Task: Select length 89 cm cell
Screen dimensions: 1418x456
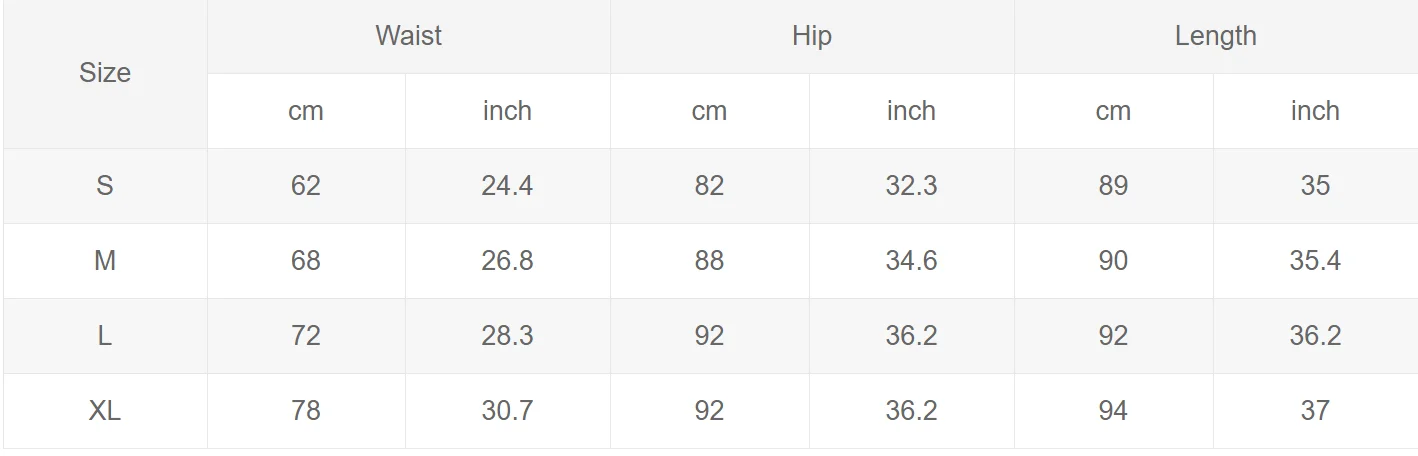Action: pos(1114,186)
